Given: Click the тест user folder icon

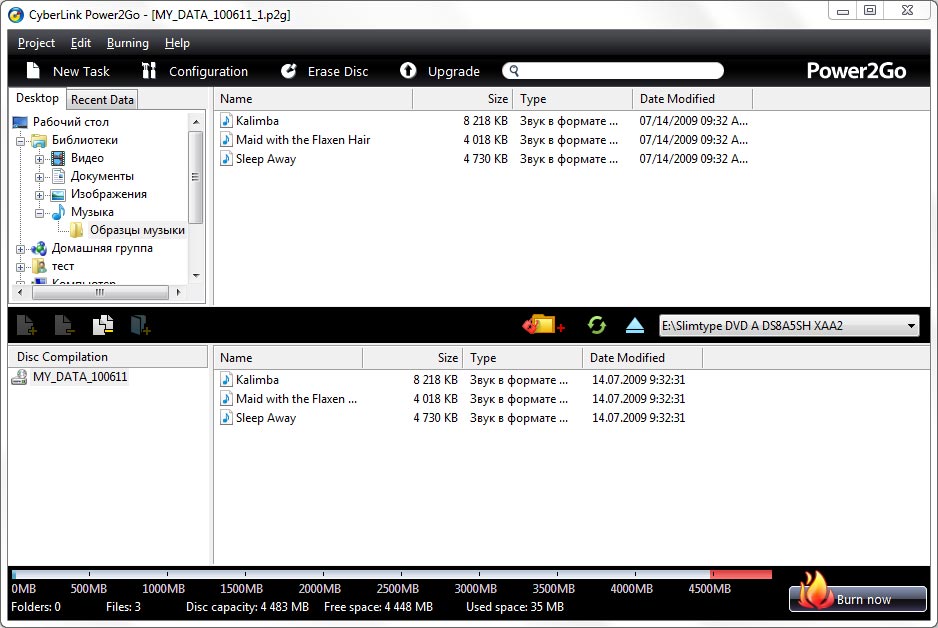Looking at the screenshot, I should [39, 266].
